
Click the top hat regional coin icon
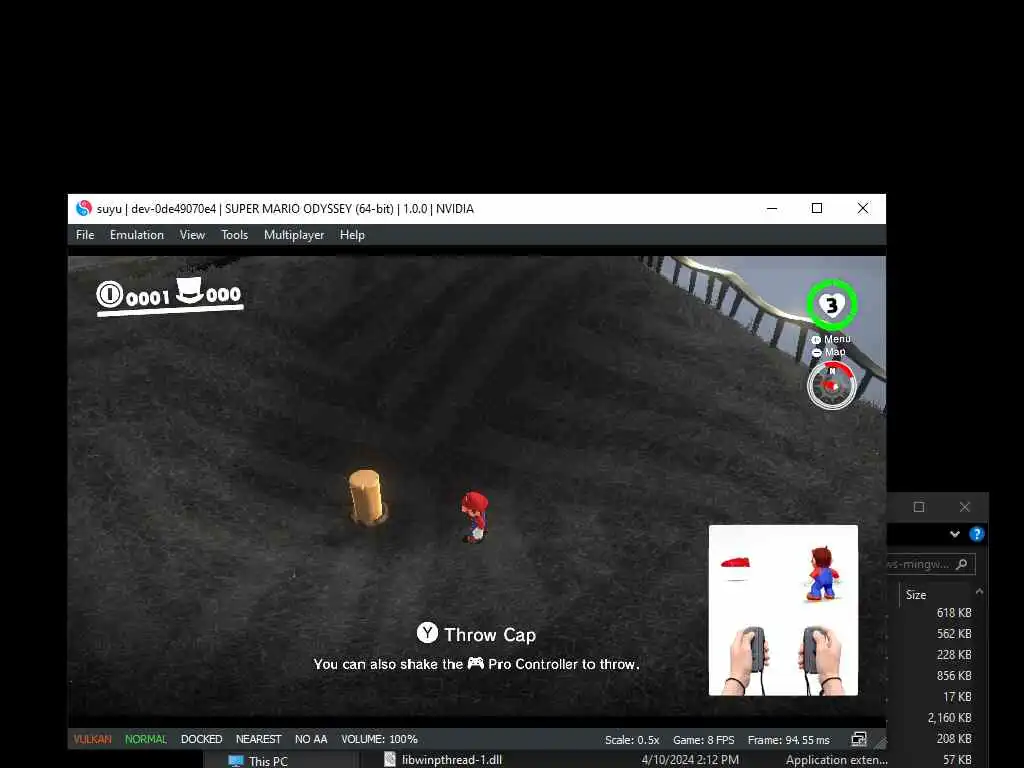click(189, 291)
